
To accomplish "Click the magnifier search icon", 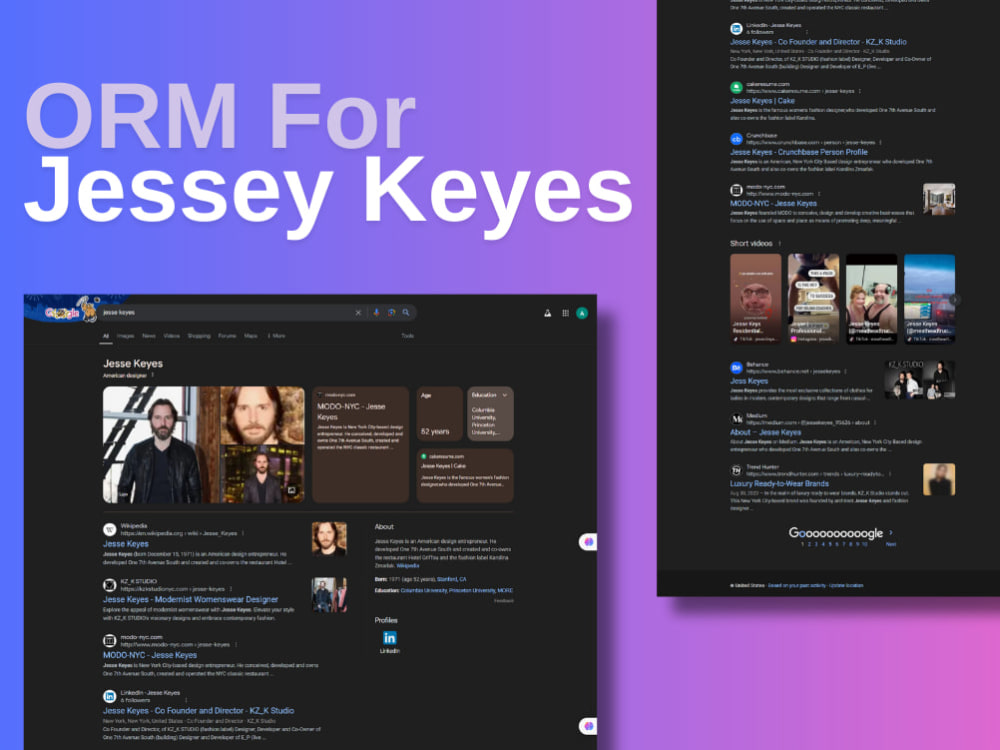I will click(x=406, y=312).
